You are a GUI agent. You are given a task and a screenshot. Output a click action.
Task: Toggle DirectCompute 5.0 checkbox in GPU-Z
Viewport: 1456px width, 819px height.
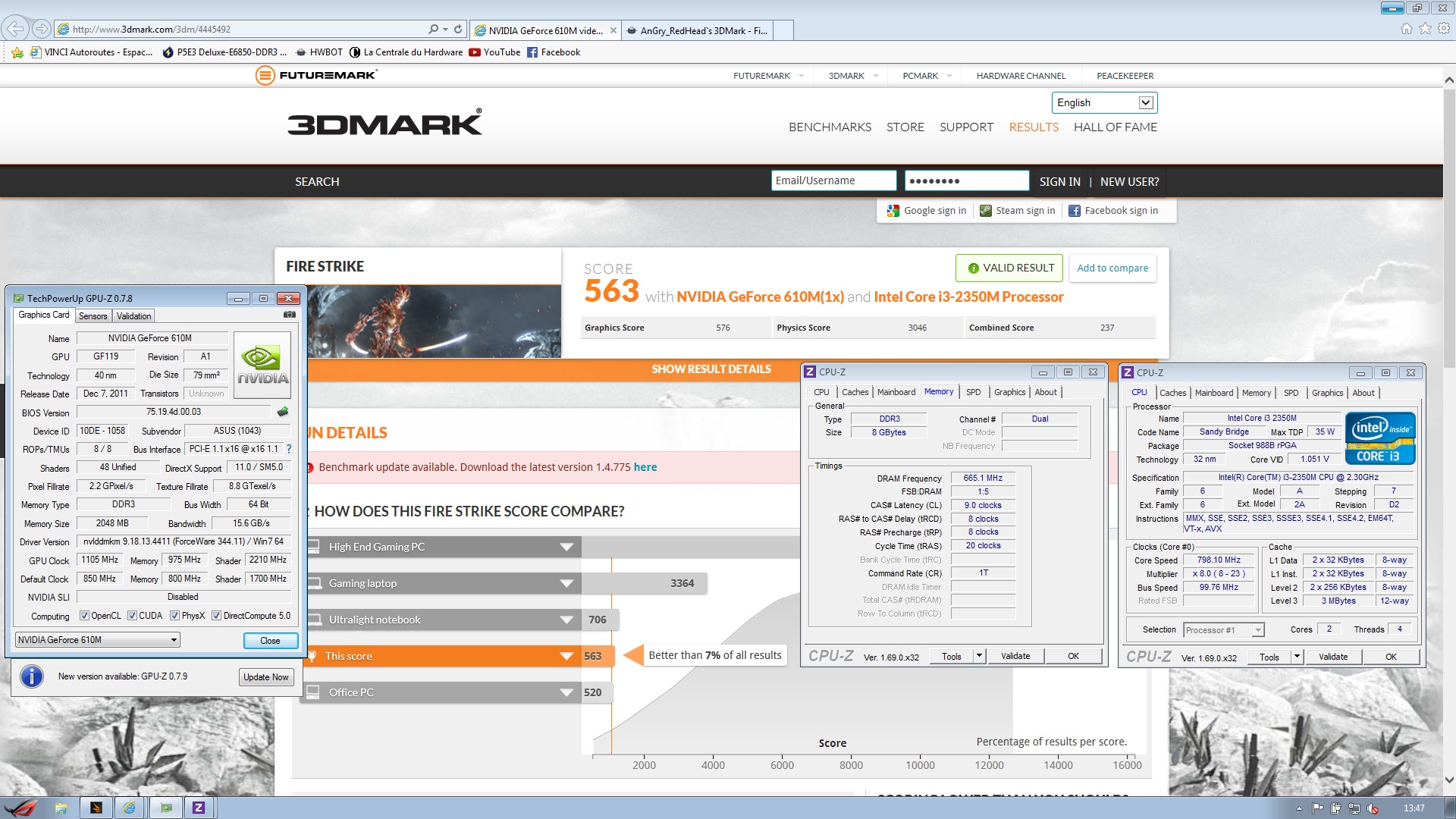(216, 616)
